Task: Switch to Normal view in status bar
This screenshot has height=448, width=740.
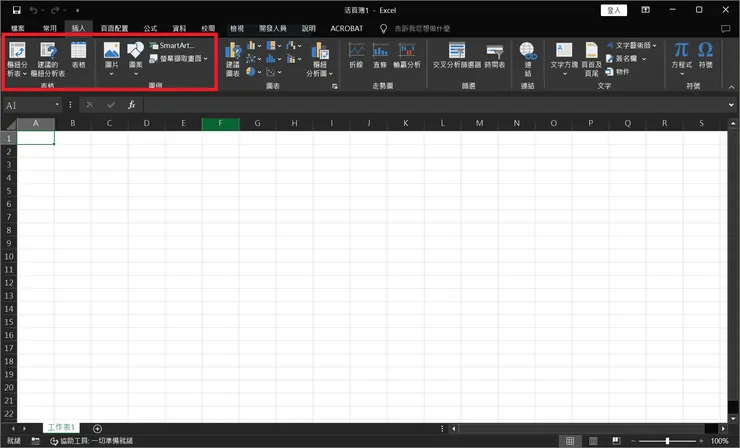Action: (x=570, y=441)
